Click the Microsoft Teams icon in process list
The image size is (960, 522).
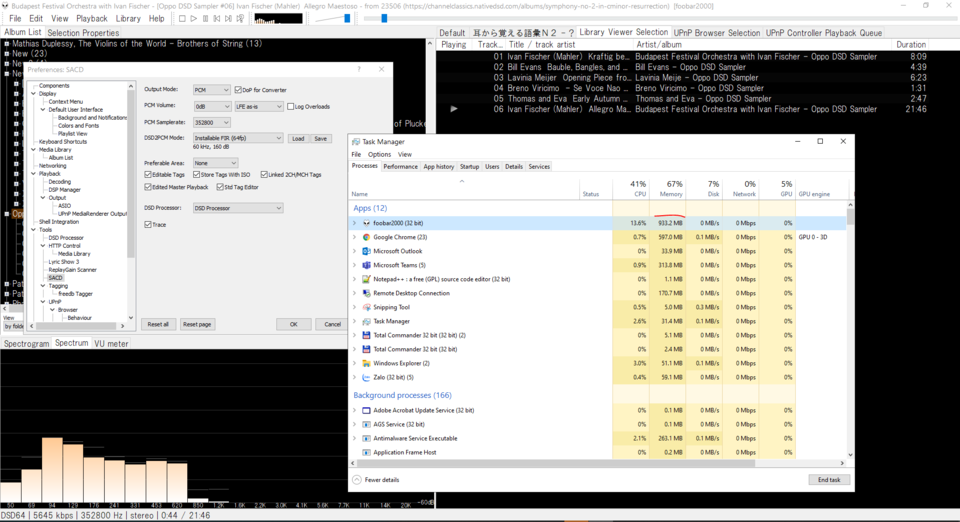coord(366,266)
